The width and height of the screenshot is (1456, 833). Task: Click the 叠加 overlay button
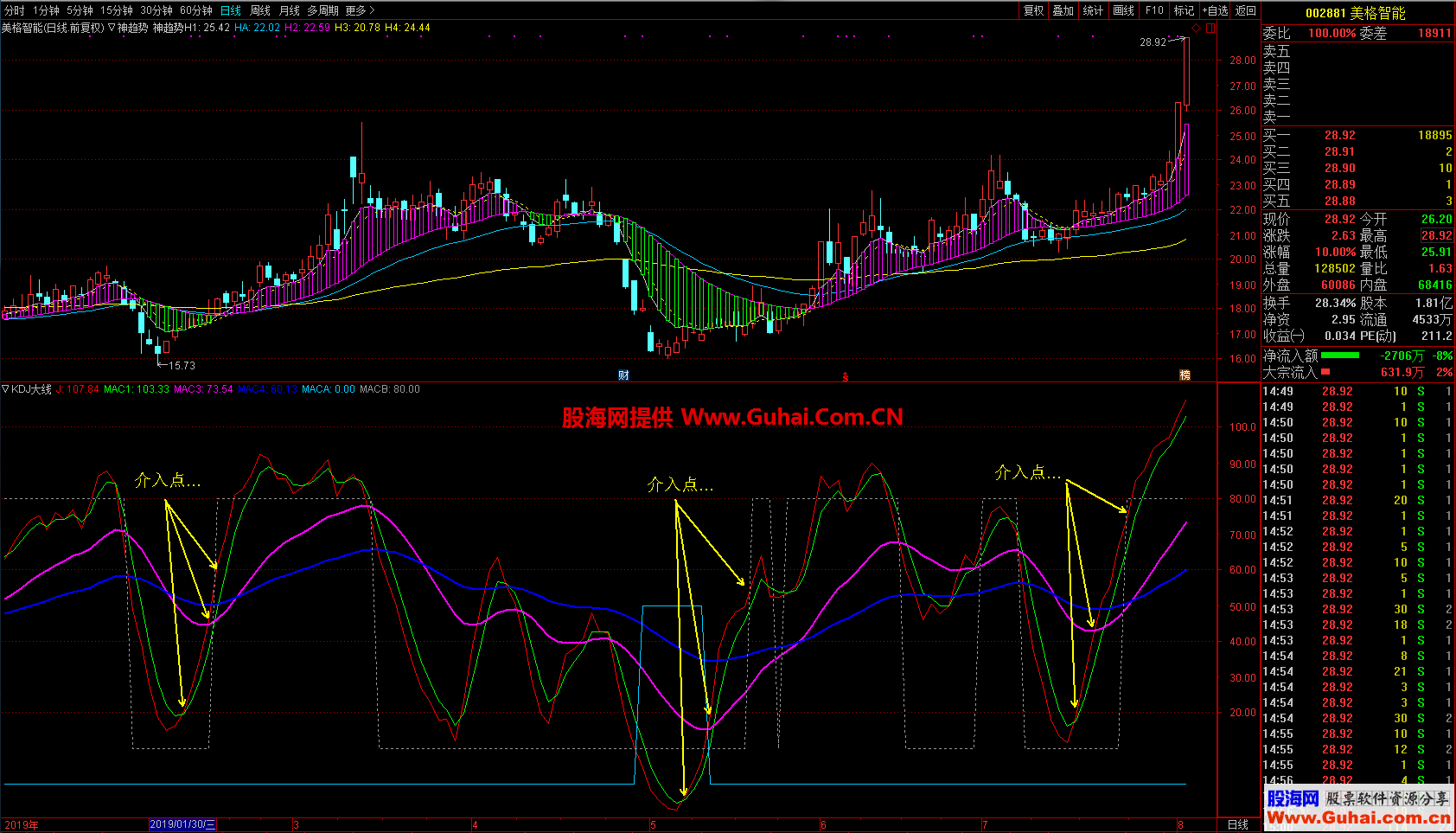click(1063, 10)
